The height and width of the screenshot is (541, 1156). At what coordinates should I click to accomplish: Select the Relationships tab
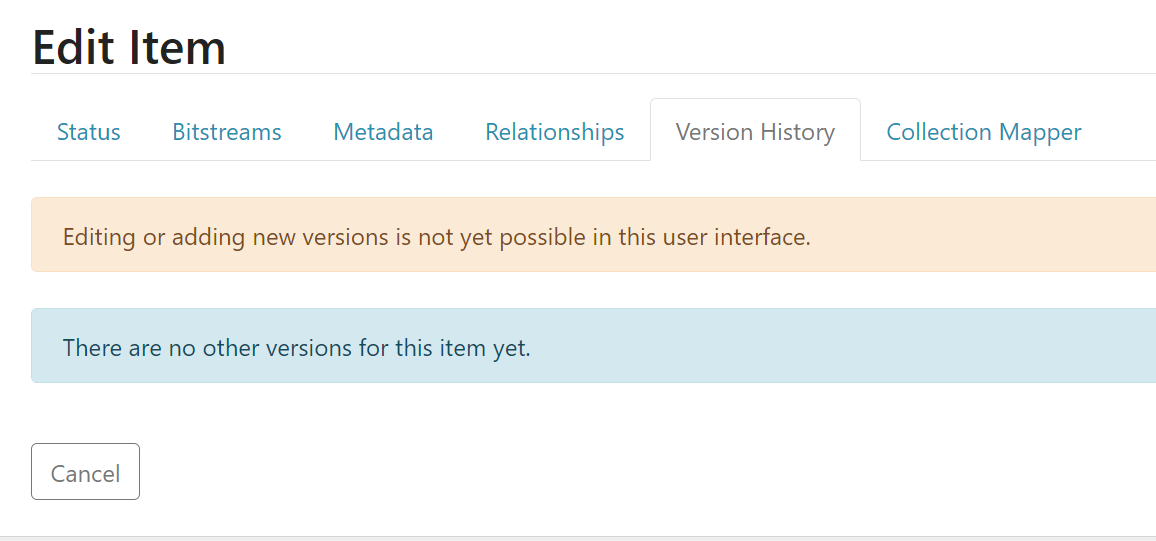pos(555,132)
